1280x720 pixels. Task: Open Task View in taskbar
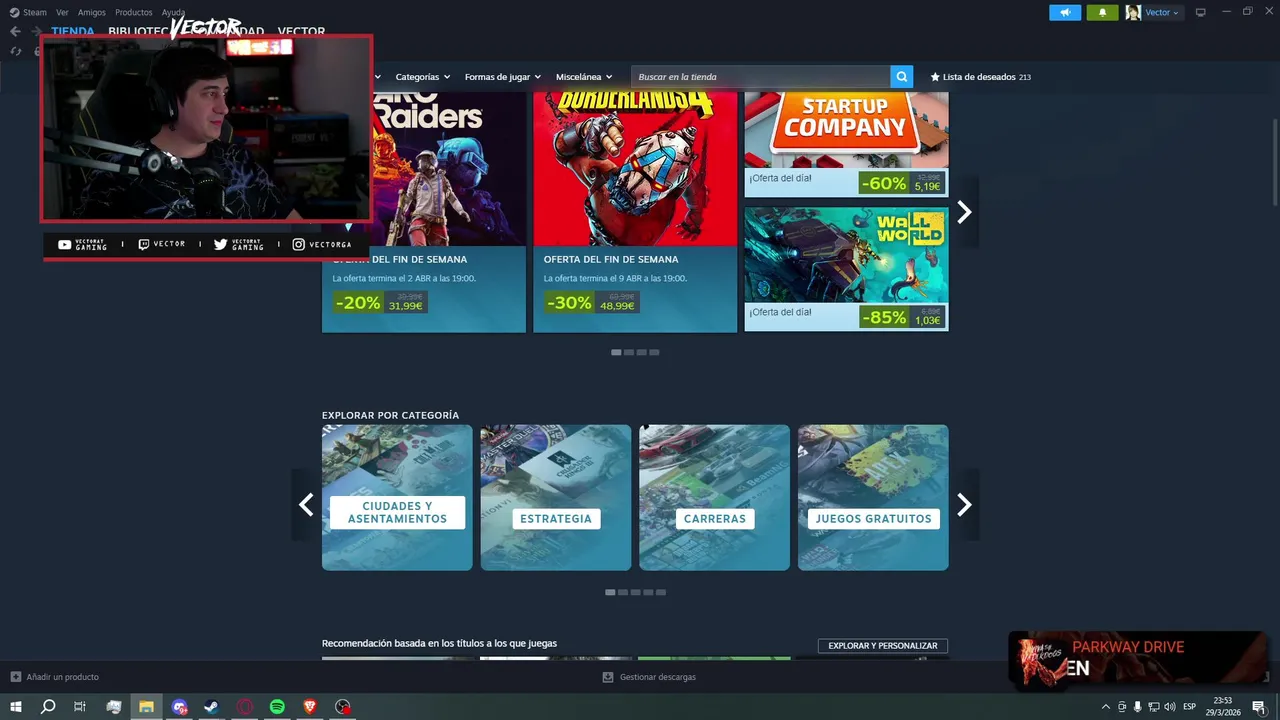[80, 706]
